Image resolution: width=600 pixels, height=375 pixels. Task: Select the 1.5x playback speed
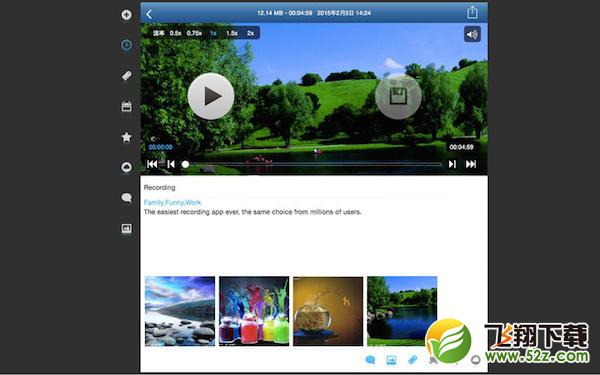[232, 33]
